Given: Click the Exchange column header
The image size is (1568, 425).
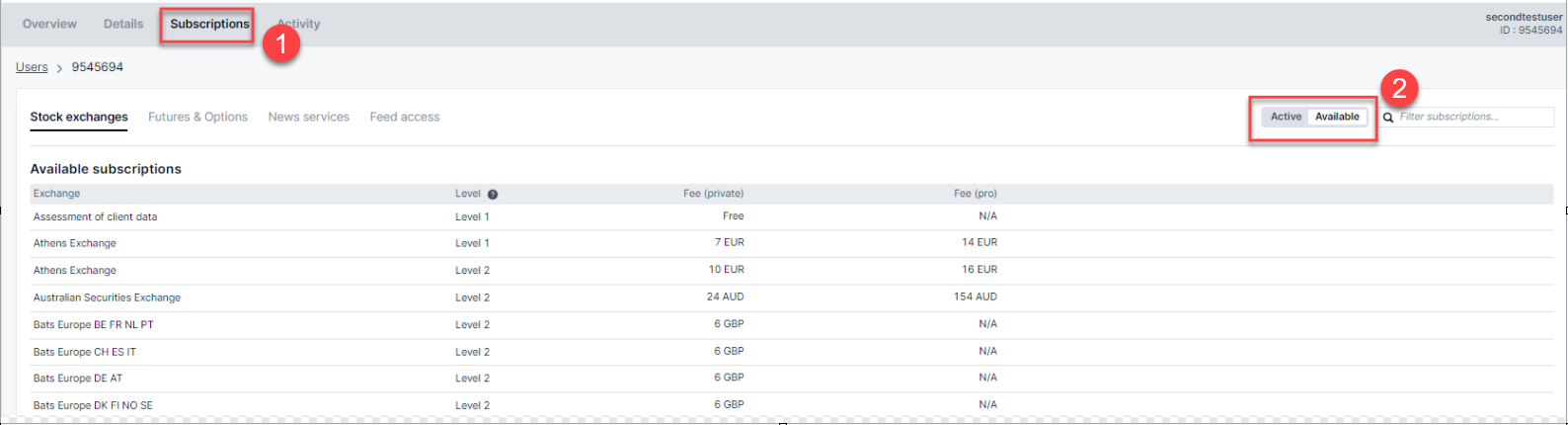Looking at the screenshot, I should pos(56,194).
